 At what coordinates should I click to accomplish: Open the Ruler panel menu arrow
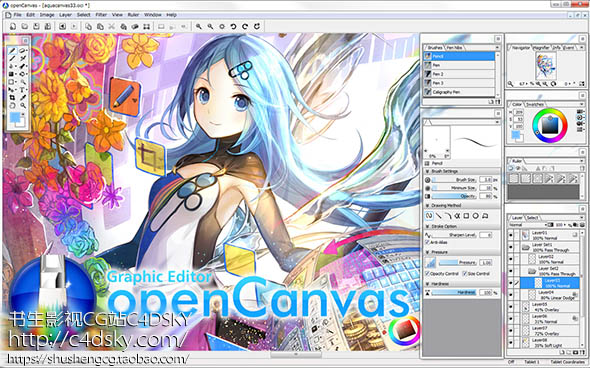point(582,161)
